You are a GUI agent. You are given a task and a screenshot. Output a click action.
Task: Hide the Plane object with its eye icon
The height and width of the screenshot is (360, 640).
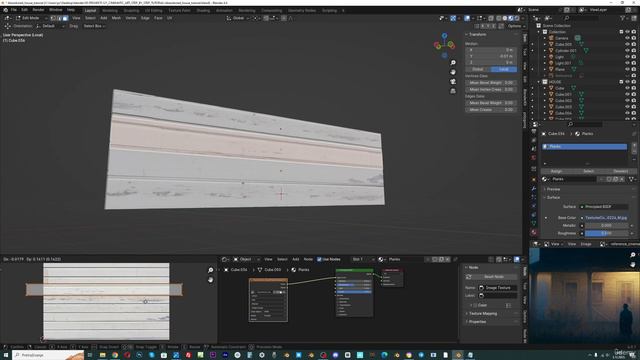[627, 69]
